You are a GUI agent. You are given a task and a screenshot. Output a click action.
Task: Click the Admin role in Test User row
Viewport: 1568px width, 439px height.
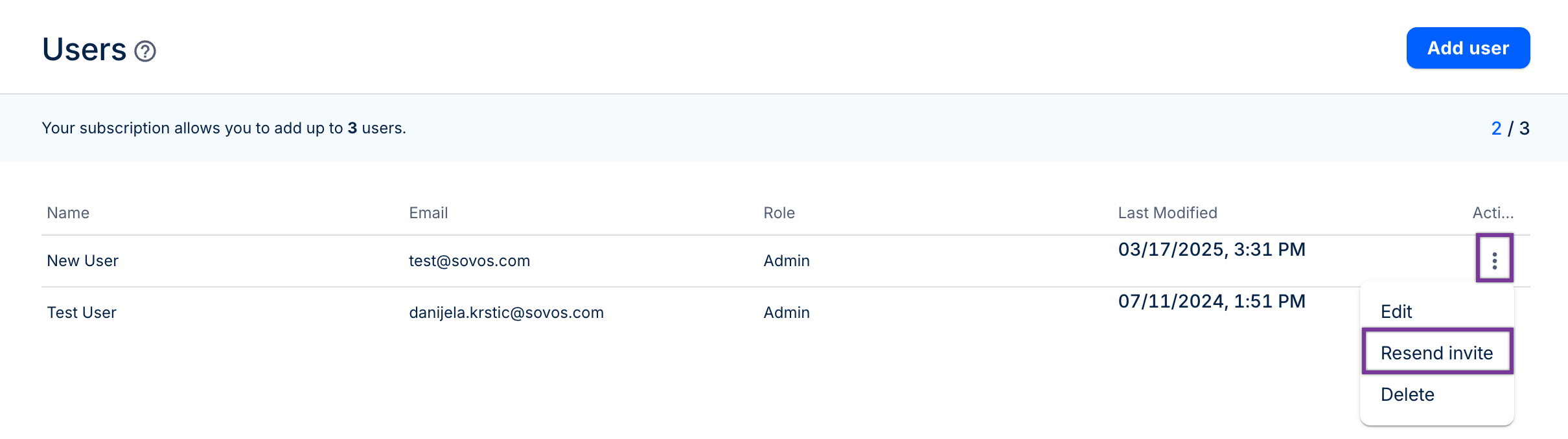[787, 313]
